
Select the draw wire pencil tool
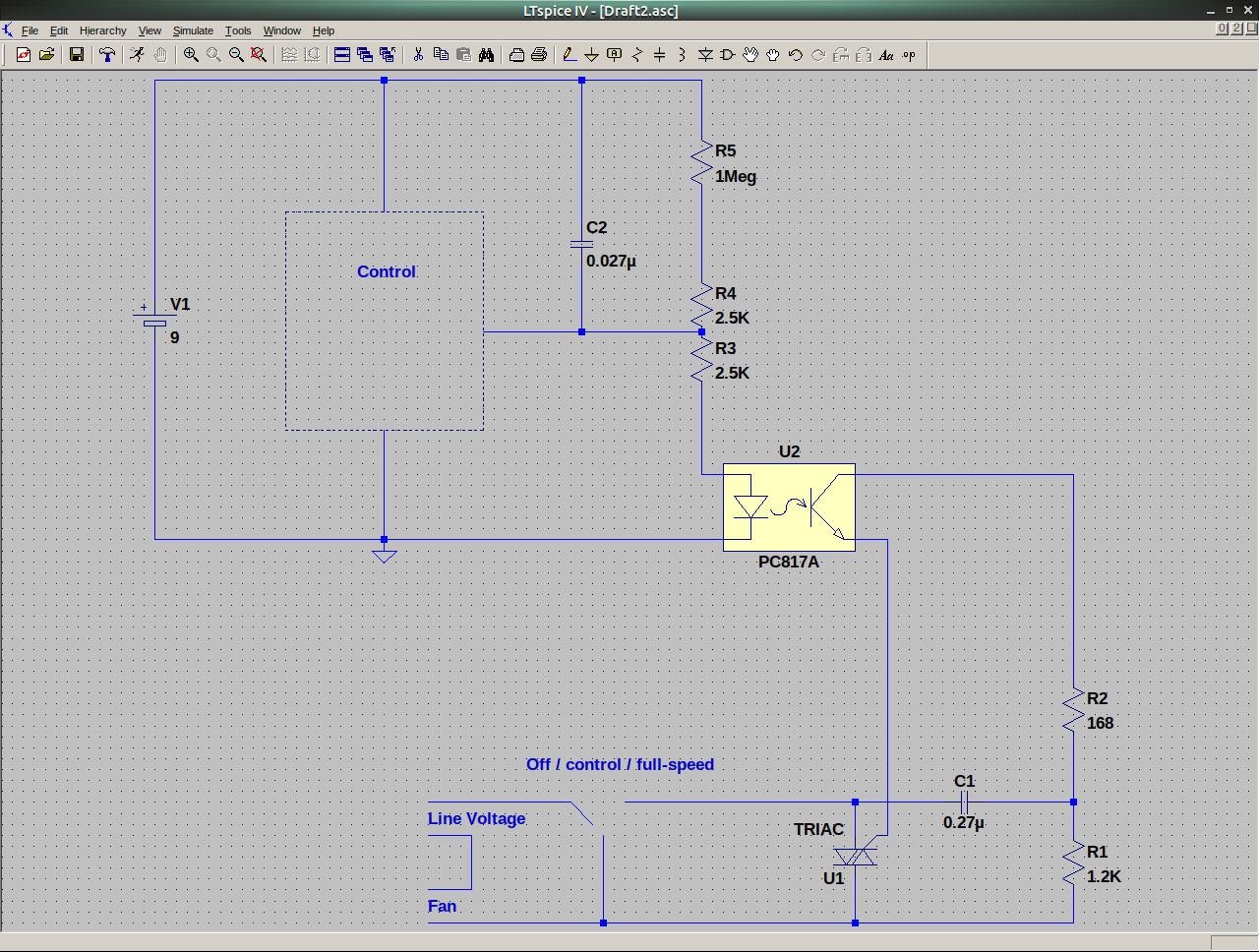point(570,55)
